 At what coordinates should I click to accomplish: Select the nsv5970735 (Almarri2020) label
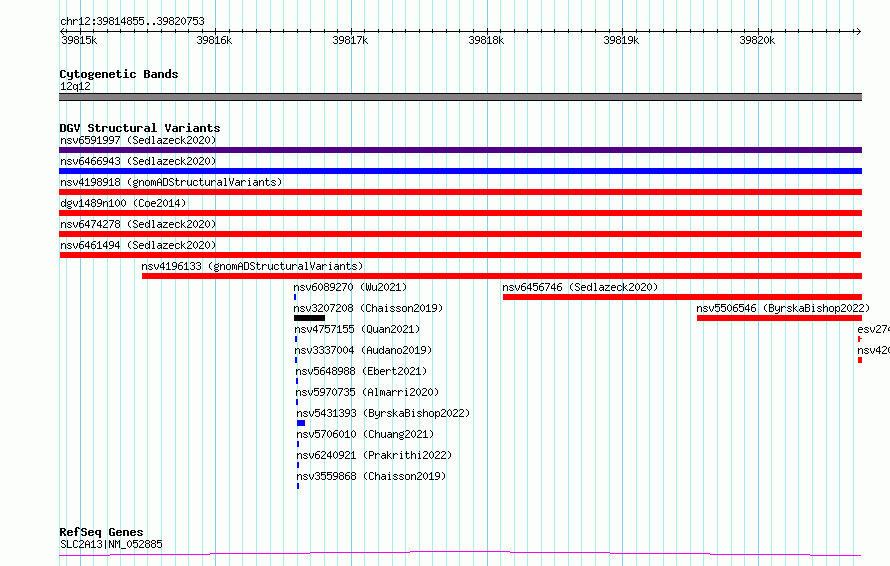(367, 392)
